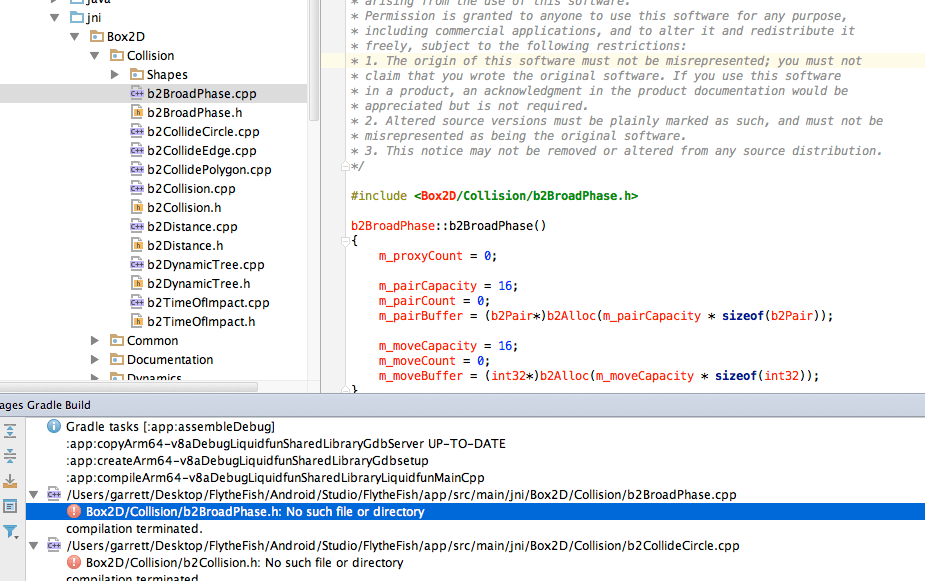Screen dimensions: 925x581
Task: Select the copyArm64 GdbServer UP-TO-DATE line
Action: click(286, 444)
